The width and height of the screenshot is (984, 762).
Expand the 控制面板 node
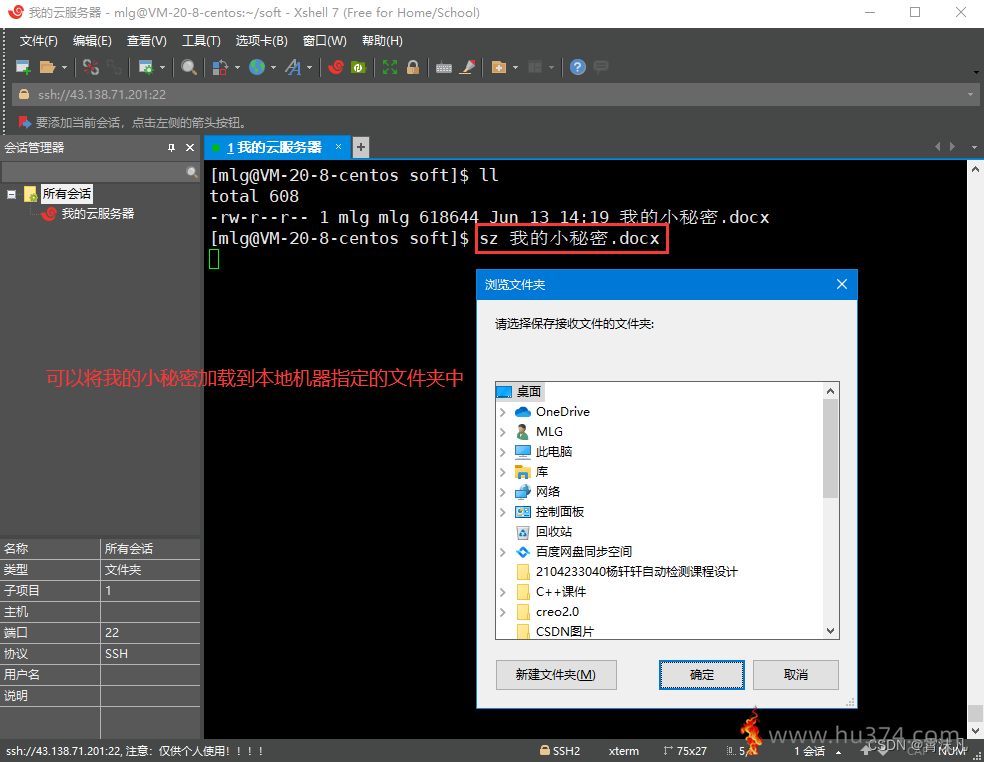(503, 512)
